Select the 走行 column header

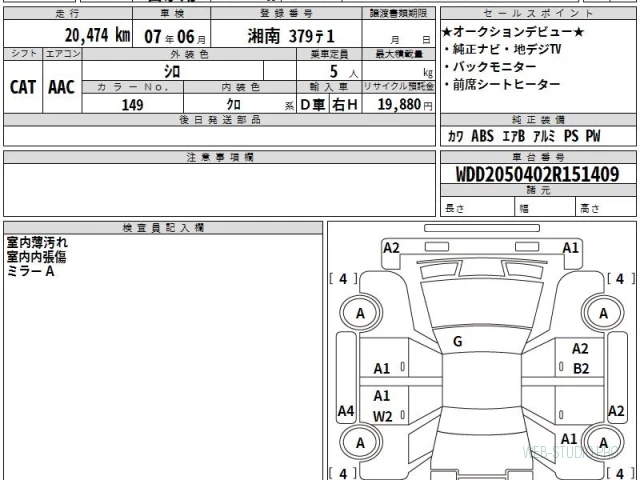[67, 13]
